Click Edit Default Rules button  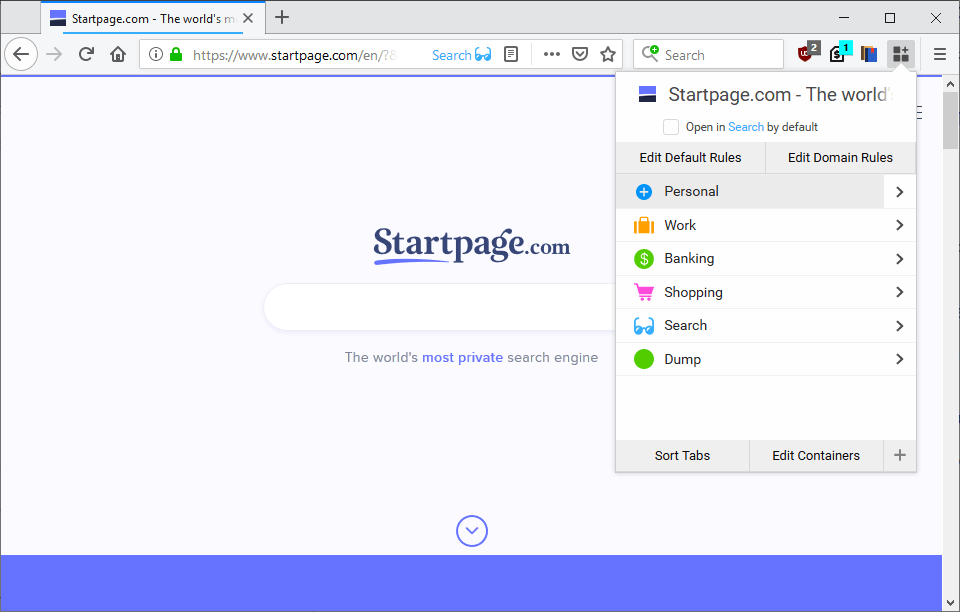(691, 158)
